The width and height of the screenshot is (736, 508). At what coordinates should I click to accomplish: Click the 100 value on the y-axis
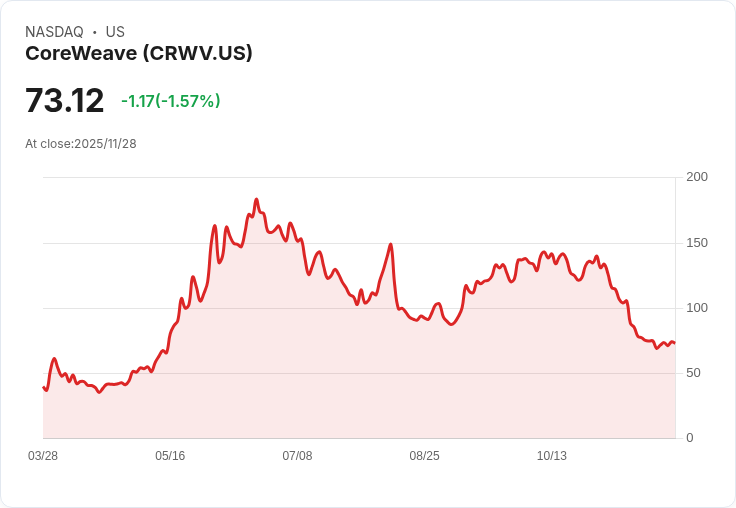click(x=697, y=308)
